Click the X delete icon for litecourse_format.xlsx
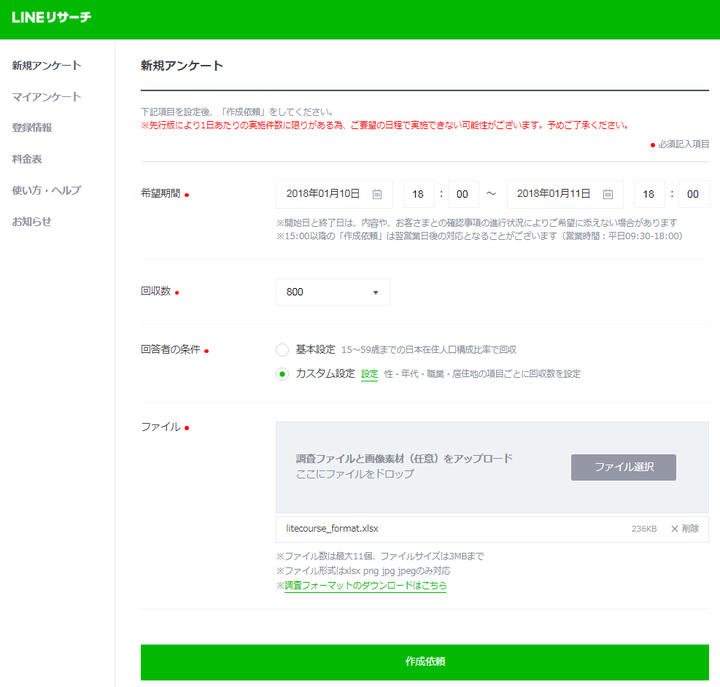The image size is (720, 687). click(x=675, y=528)
